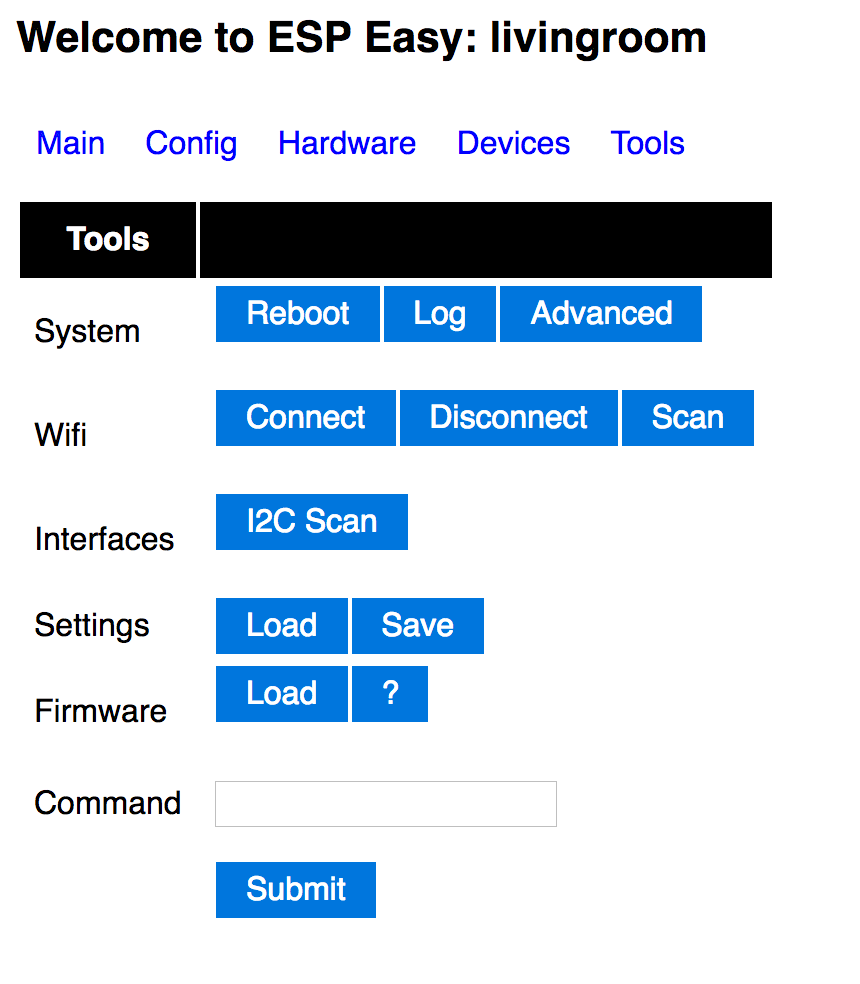Click the black Tools header bar
The width and height of the screenshot is (860, 984).
107,239
